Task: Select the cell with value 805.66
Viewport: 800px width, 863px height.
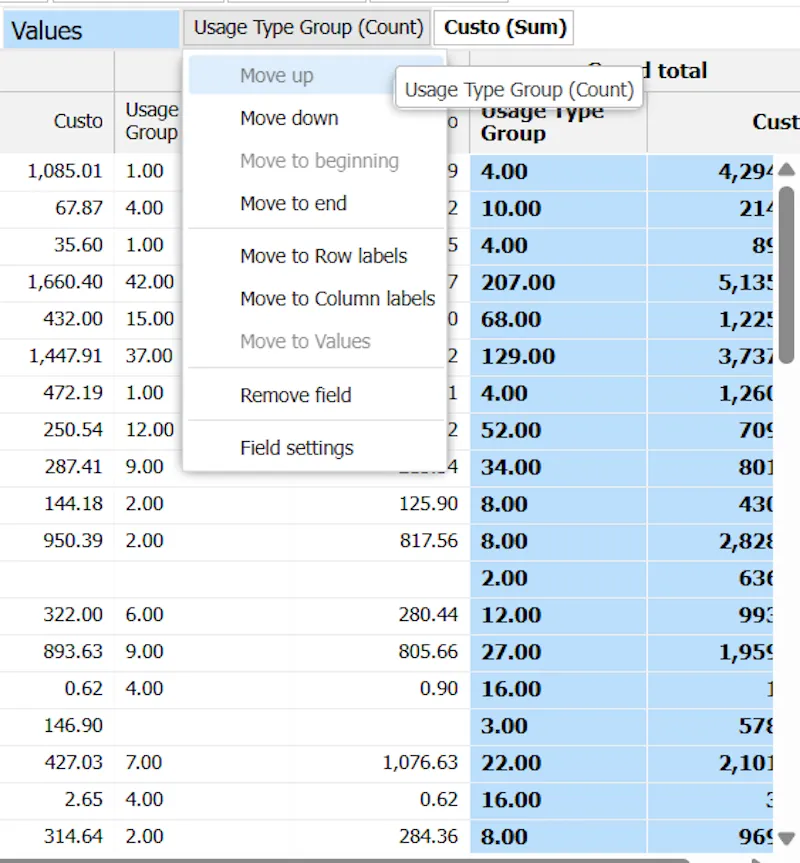Action: coord(379,652)
